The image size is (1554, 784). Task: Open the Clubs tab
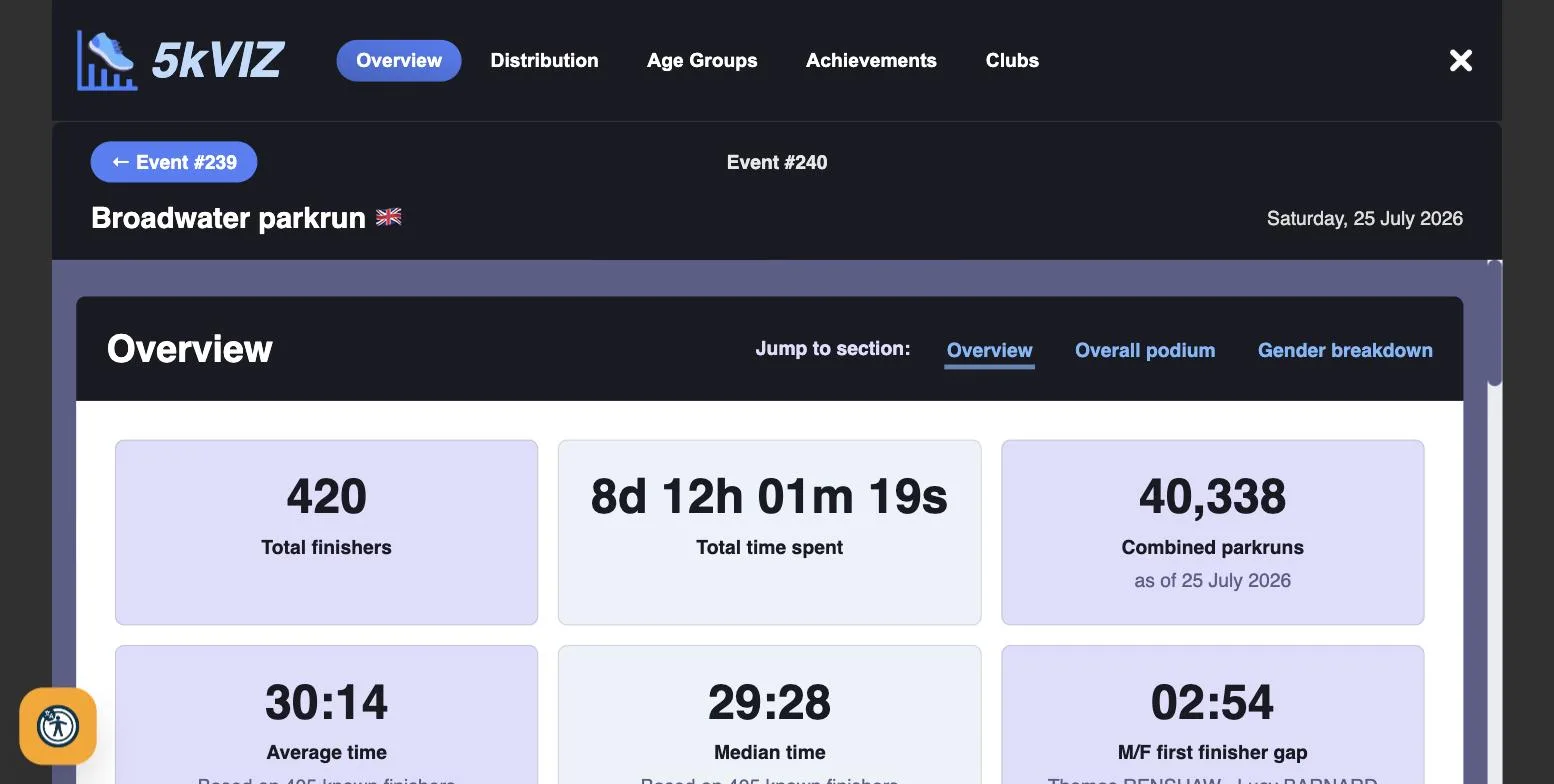click(1012, 61)
